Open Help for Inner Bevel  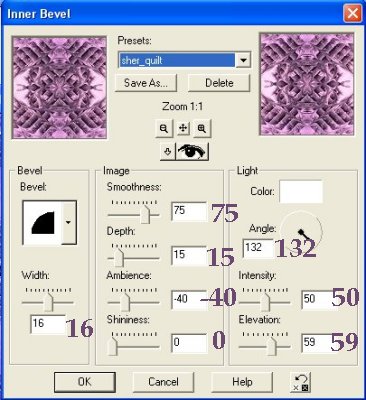pos(242,382)
